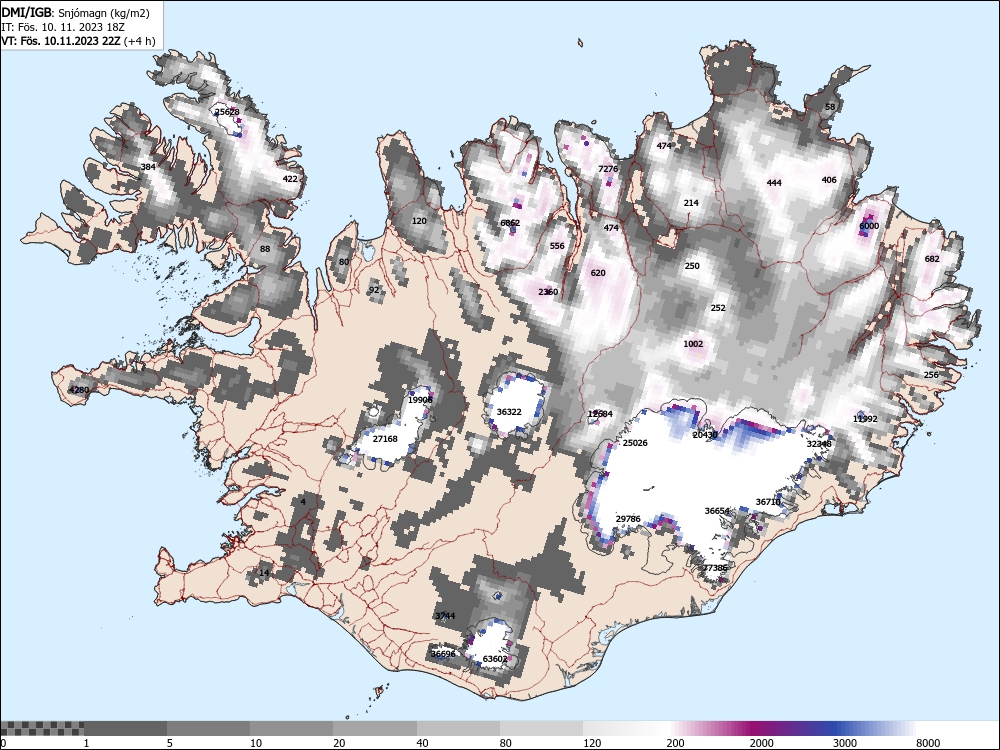The image size is (1000, 750).
Task: Click the legend tick label '2000'
Action: tap(761, 743)
